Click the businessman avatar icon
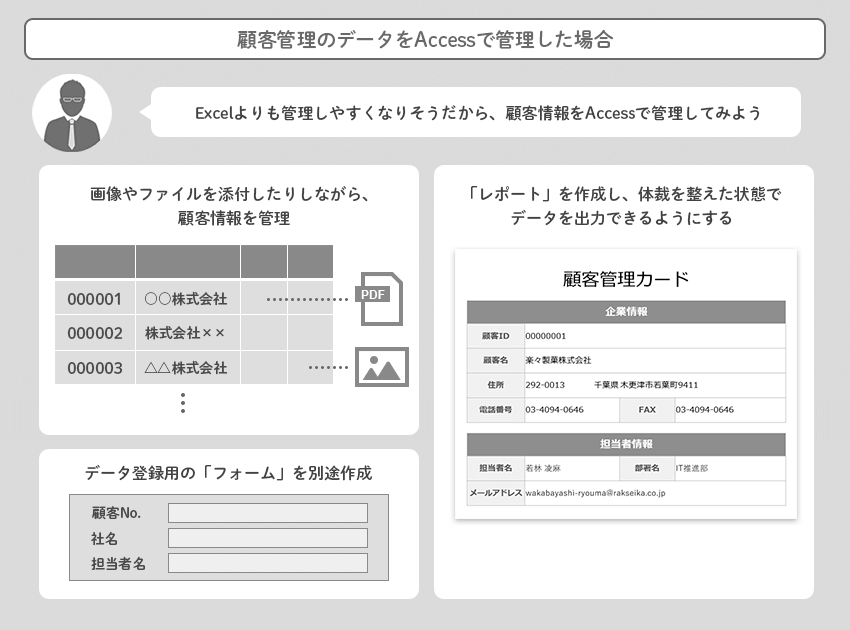The image size is (850, 630). pyautogui.click(x=72, y=113)
